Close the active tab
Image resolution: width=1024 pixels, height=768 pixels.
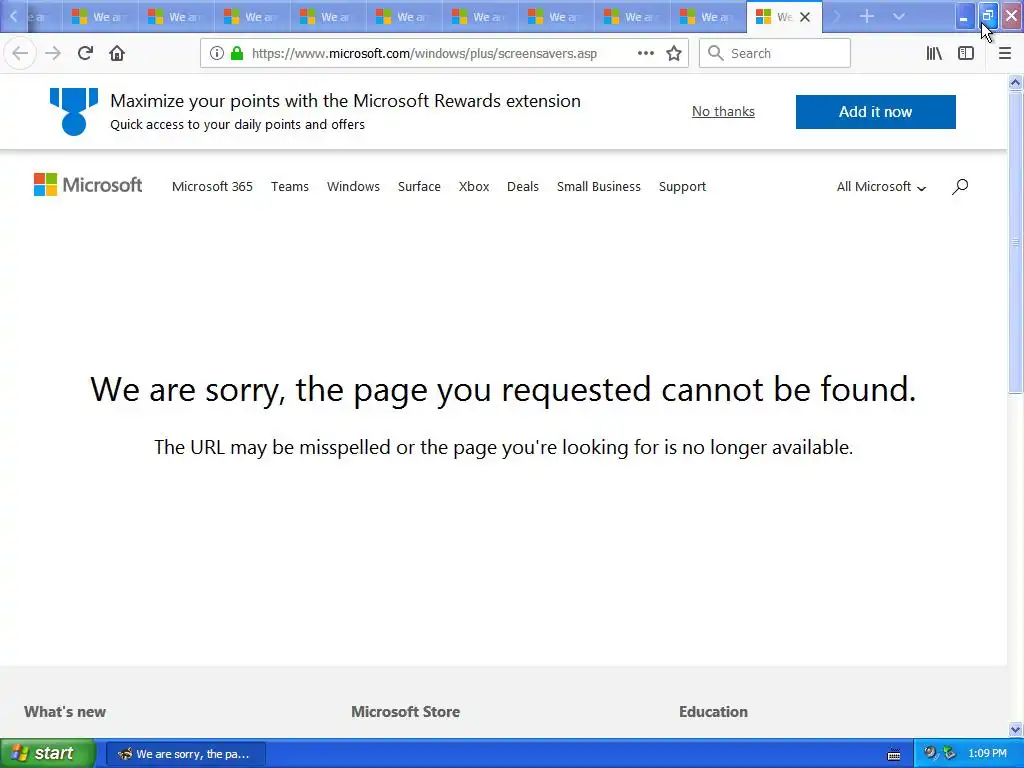click(x=805, y=17)
